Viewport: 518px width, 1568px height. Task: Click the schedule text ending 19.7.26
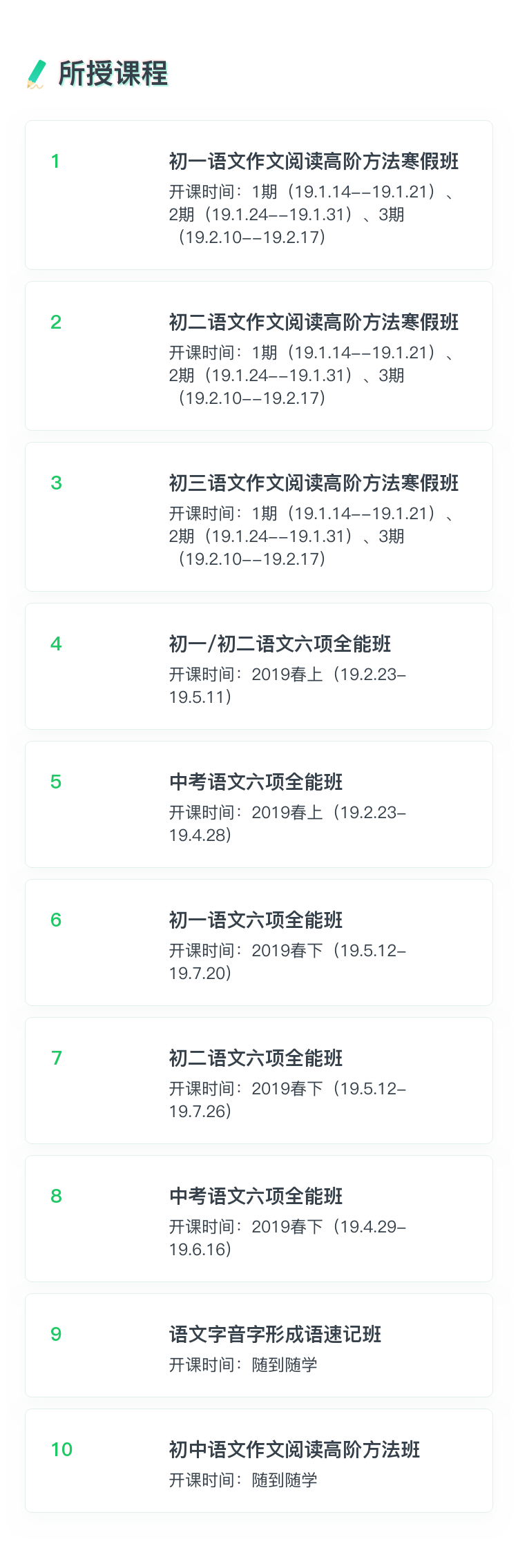coord(287,1100)
